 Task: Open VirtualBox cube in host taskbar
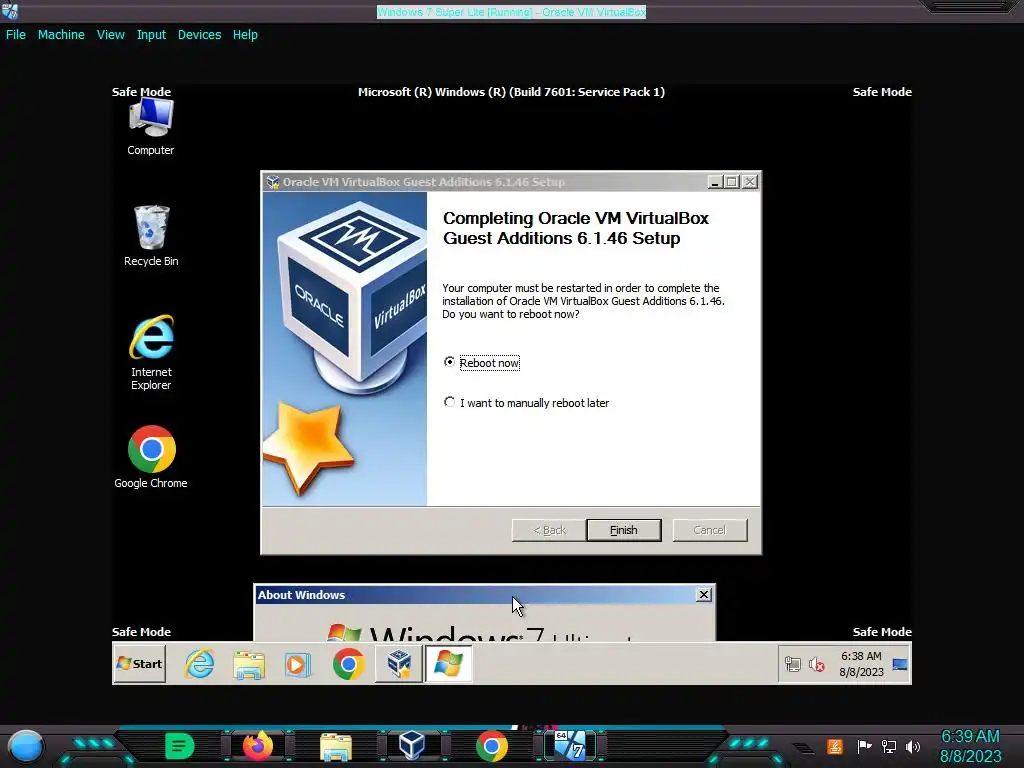412,746
